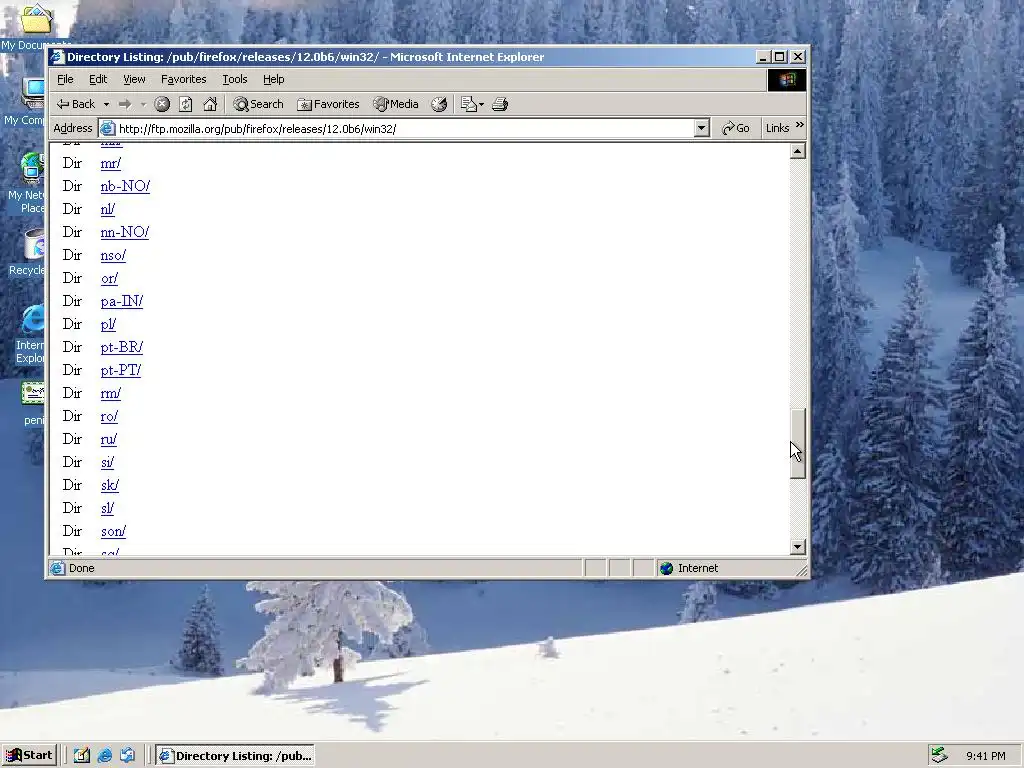Click the scrollbar down arrow
Image resolution: width=1024 pixels, height=768 pixels.
[x=797, y=547]
